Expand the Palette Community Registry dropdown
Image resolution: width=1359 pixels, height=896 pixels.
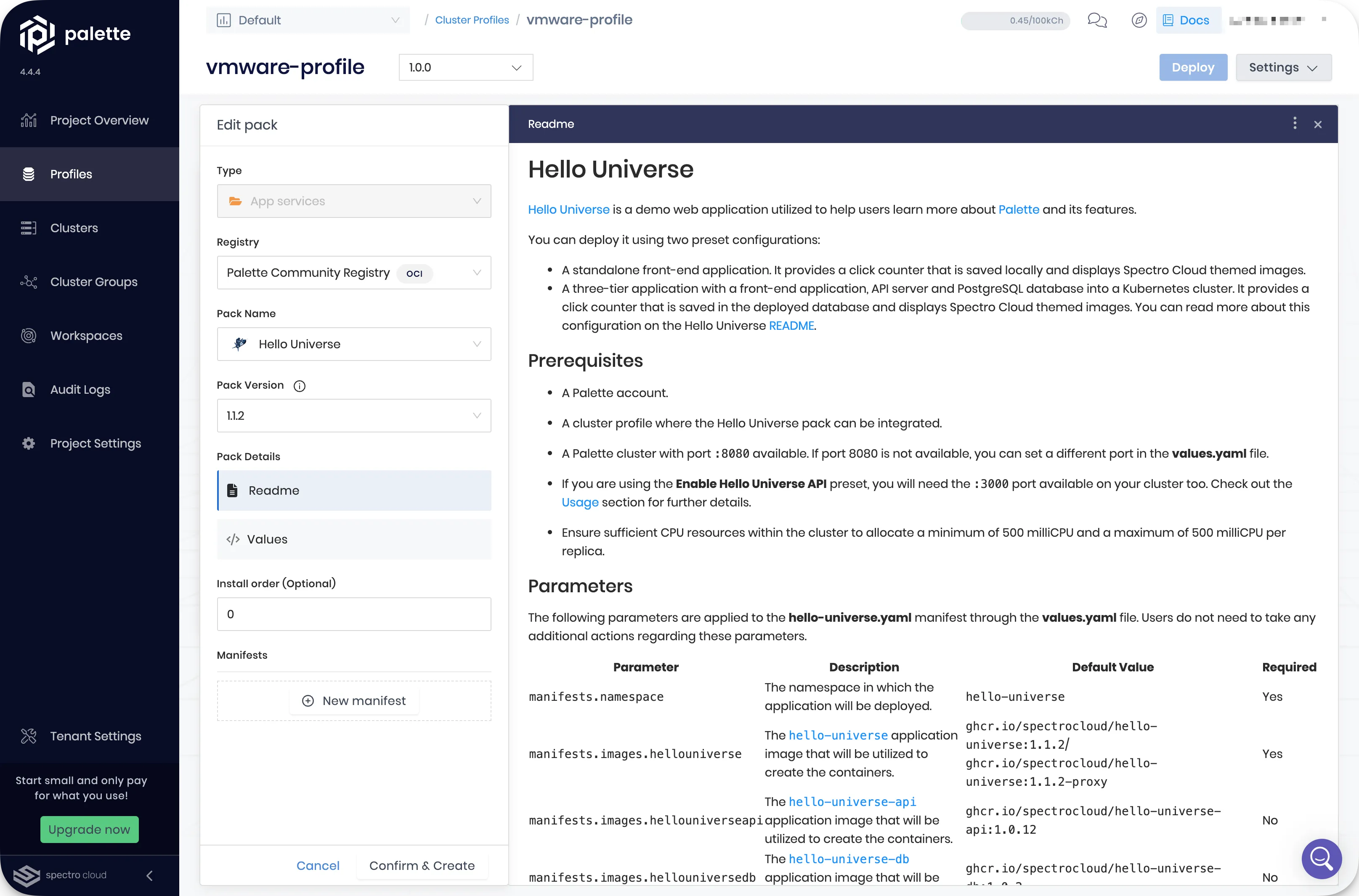coord(354,273)
